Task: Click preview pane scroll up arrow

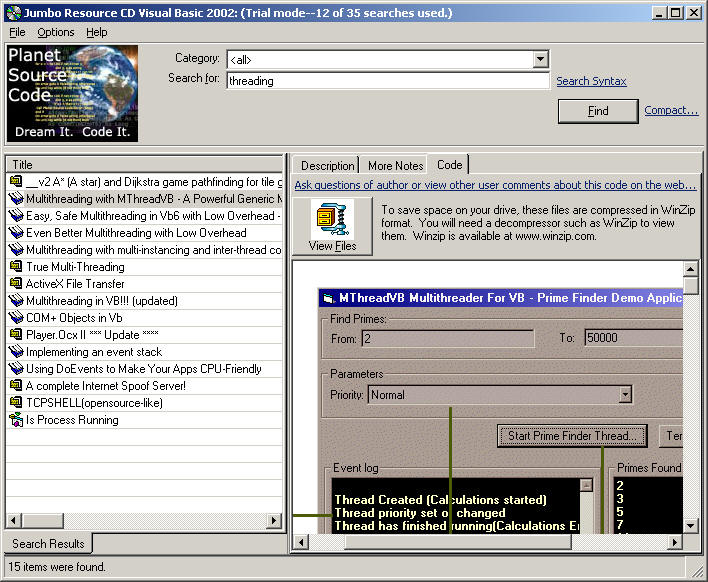Action: point(690,269)
